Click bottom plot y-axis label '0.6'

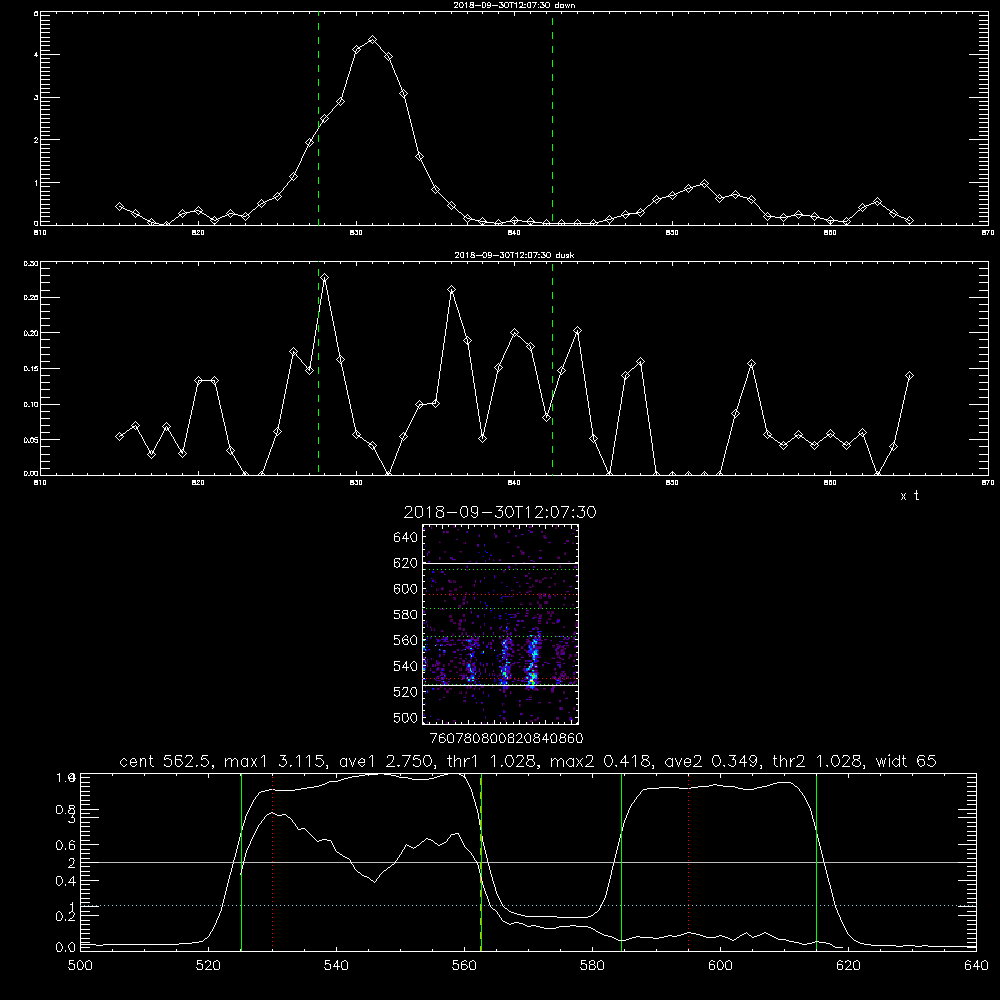(x=66, y=846)
